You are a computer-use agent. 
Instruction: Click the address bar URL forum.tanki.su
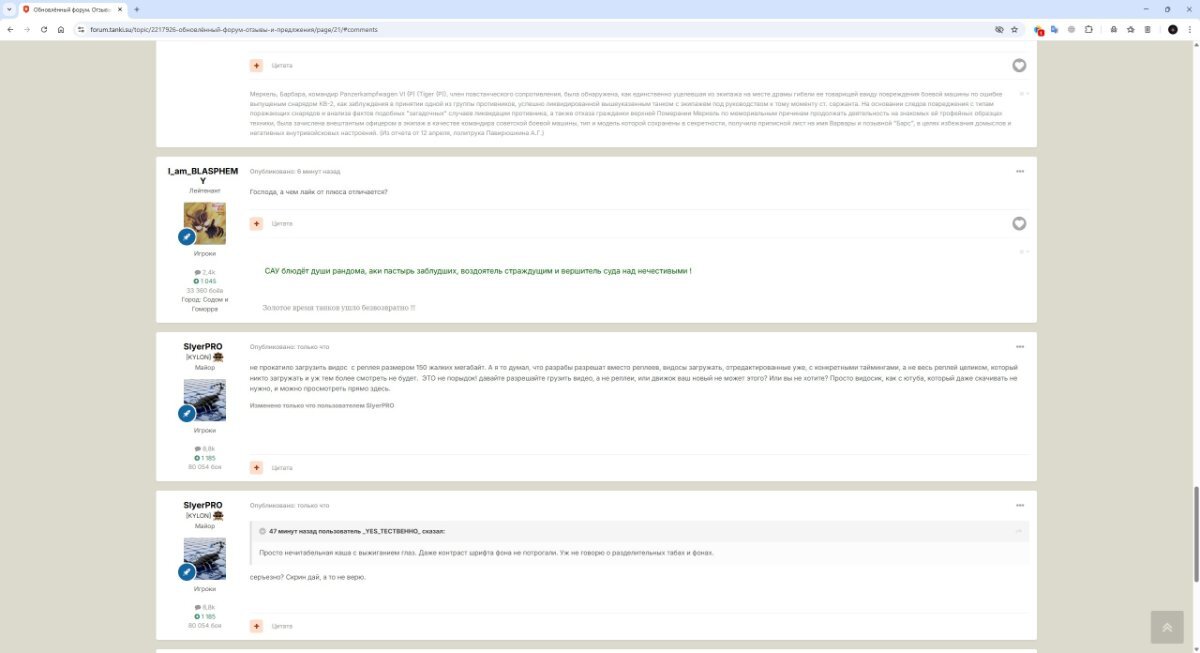click(234, 30)
